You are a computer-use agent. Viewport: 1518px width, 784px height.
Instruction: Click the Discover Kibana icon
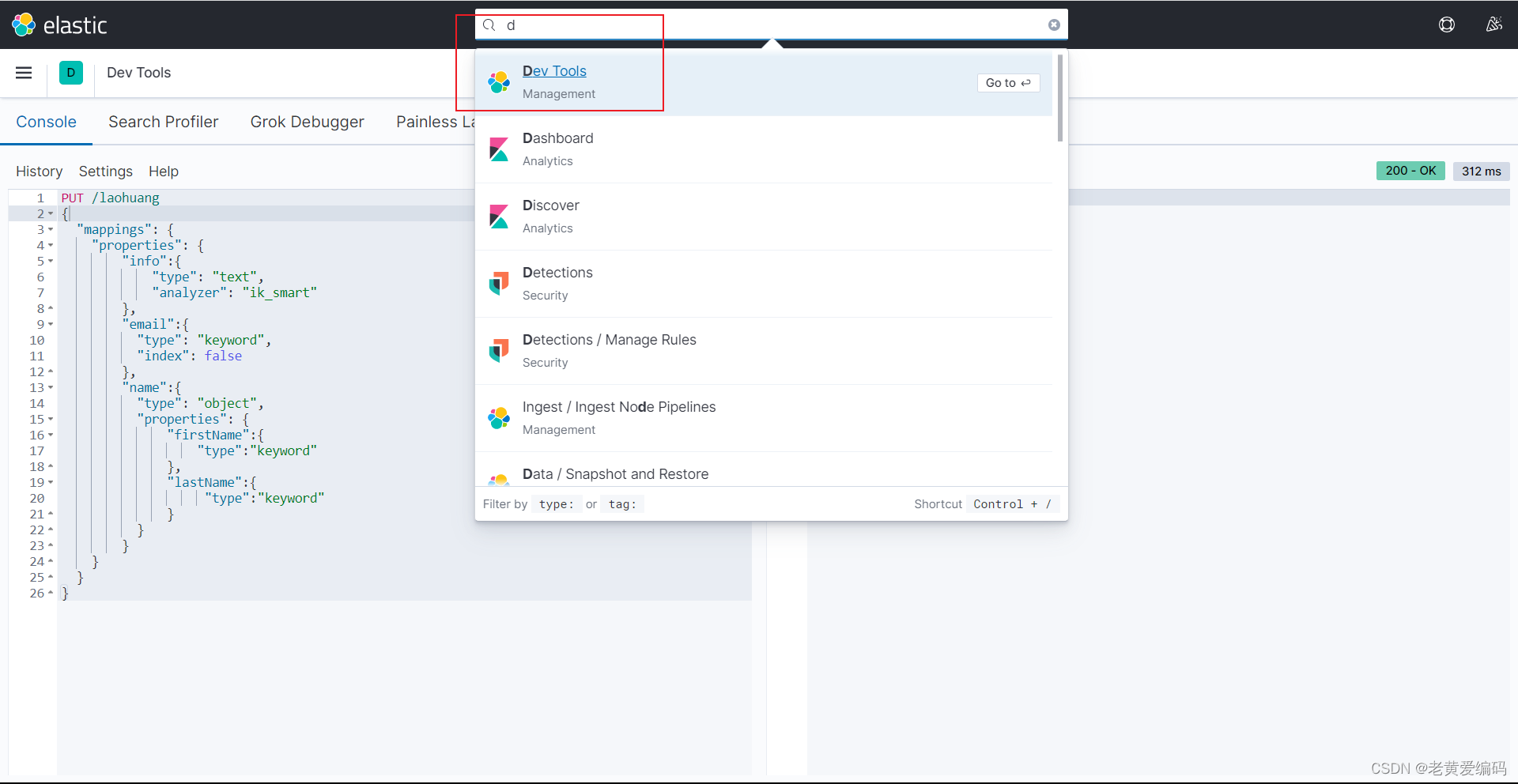[x=499, y=216]
